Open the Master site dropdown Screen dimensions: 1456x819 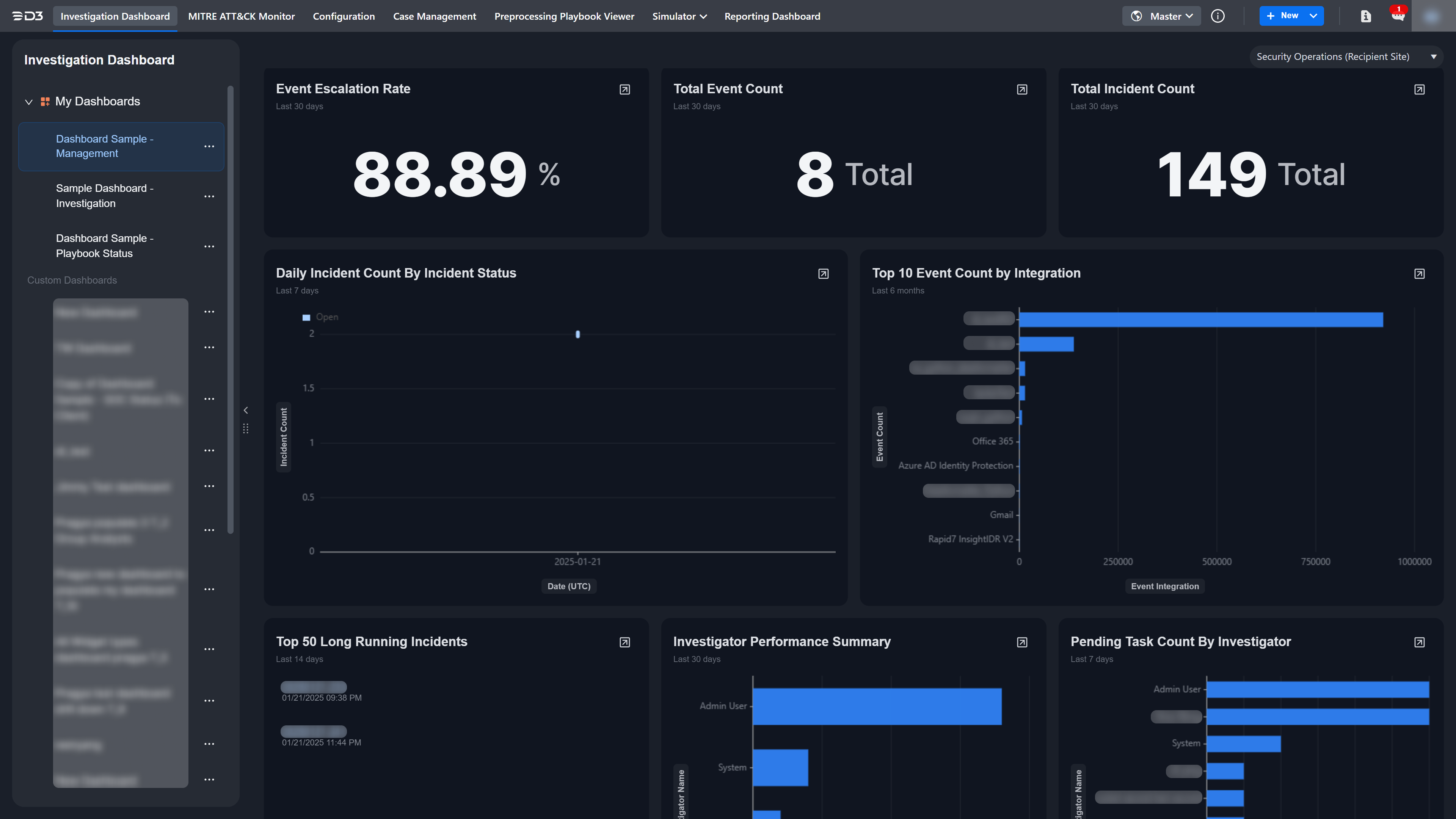(x=1161, y=16)
